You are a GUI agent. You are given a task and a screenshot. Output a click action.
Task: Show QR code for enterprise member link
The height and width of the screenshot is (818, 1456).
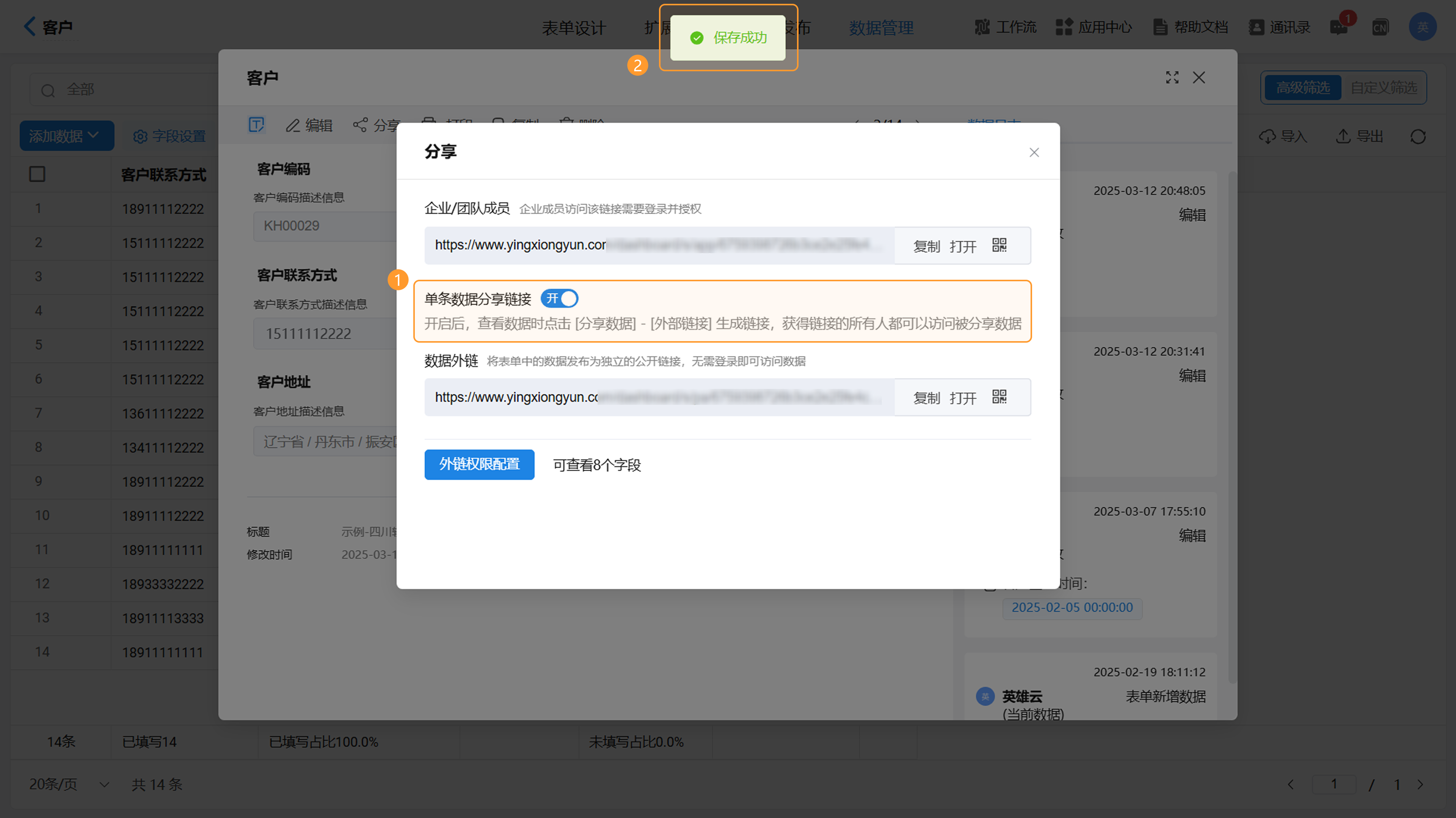999,245
